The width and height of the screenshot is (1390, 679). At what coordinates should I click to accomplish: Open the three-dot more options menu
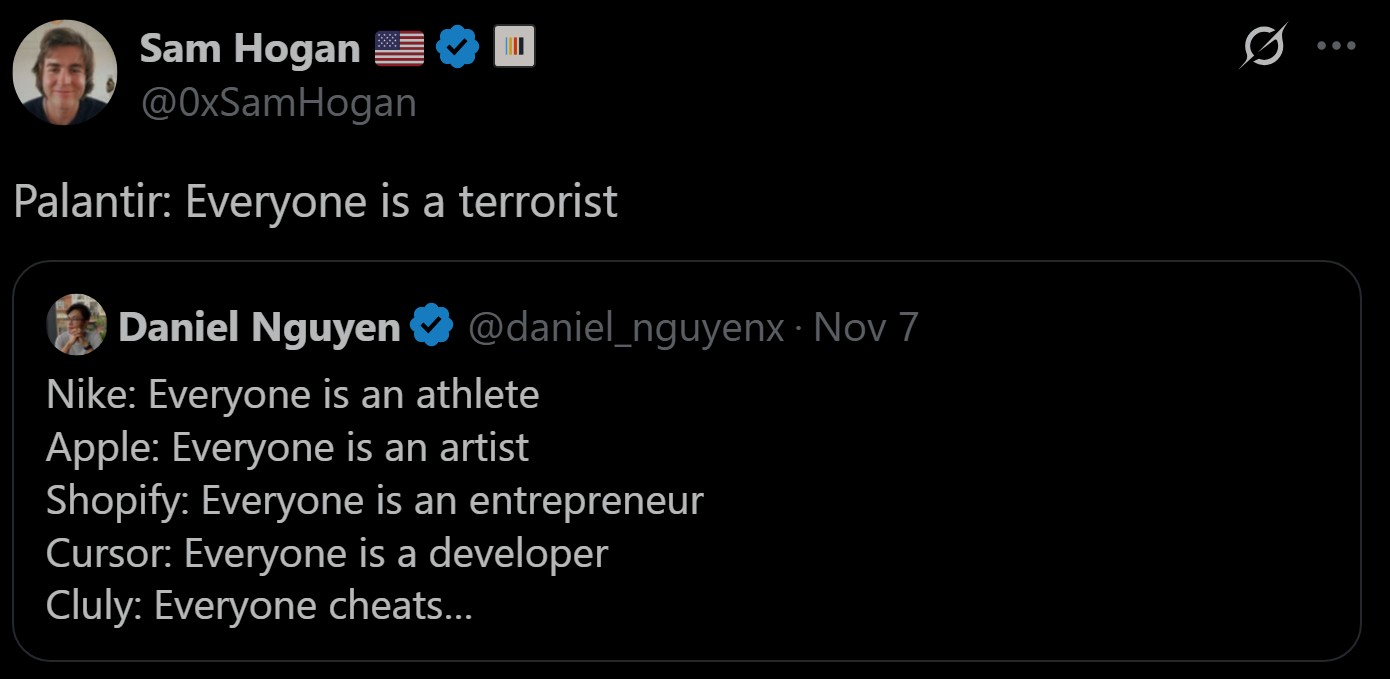point(1336,46)
